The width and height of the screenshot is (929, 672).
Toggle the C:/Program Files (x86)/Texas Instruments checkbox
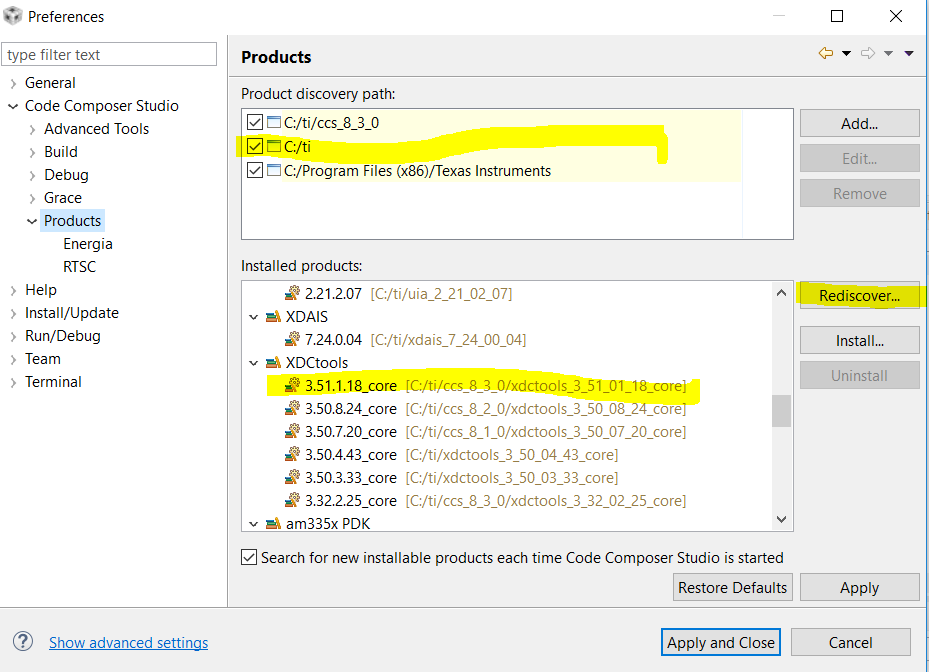(x=255, y=170)
